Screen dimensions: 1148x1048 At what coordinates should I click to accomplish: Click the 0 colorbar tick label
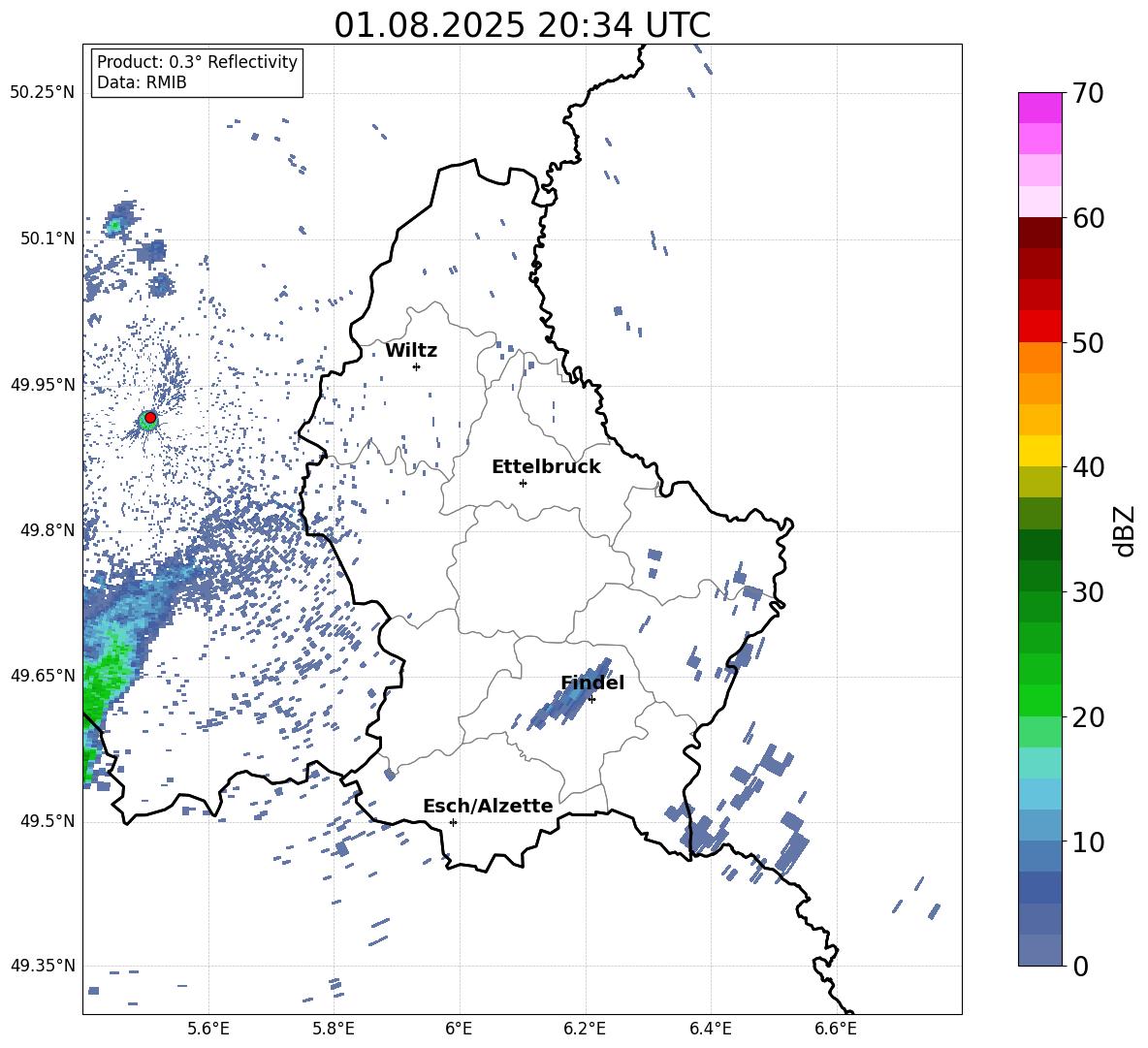[1080, 966]
